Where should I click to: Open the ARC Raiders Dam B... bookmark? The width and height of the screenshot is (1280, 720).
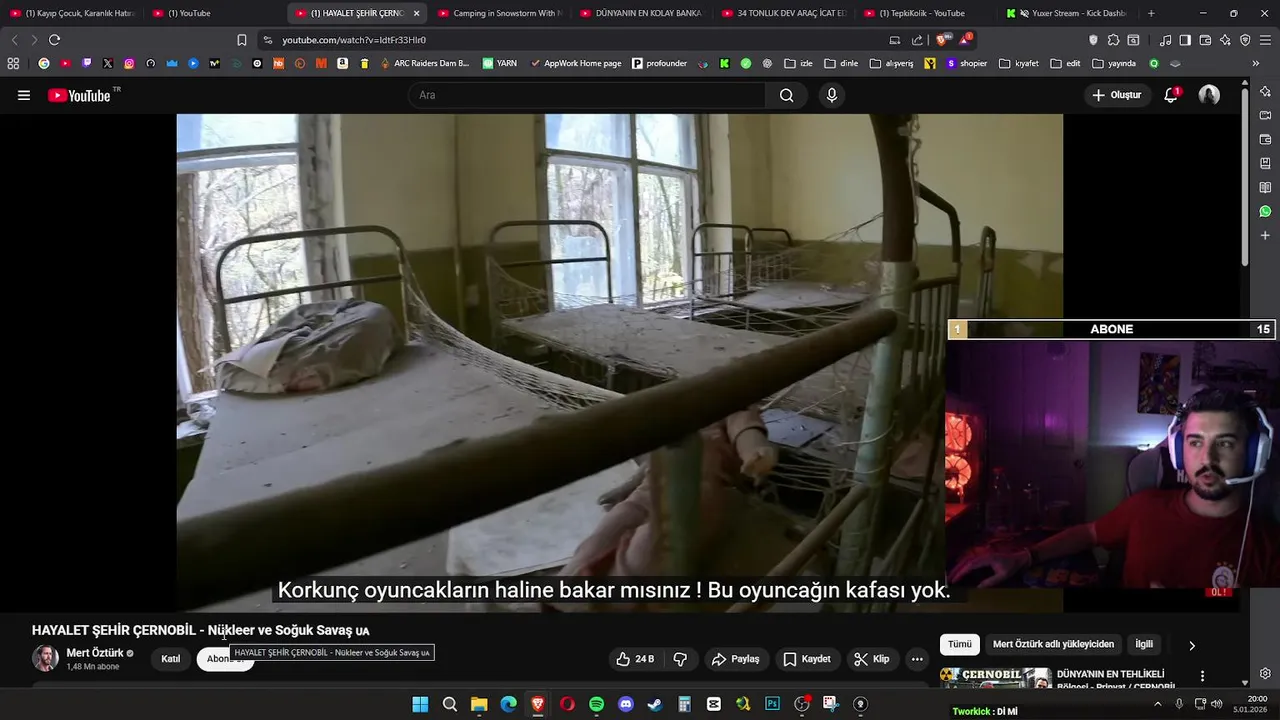[x=424, y=63]
